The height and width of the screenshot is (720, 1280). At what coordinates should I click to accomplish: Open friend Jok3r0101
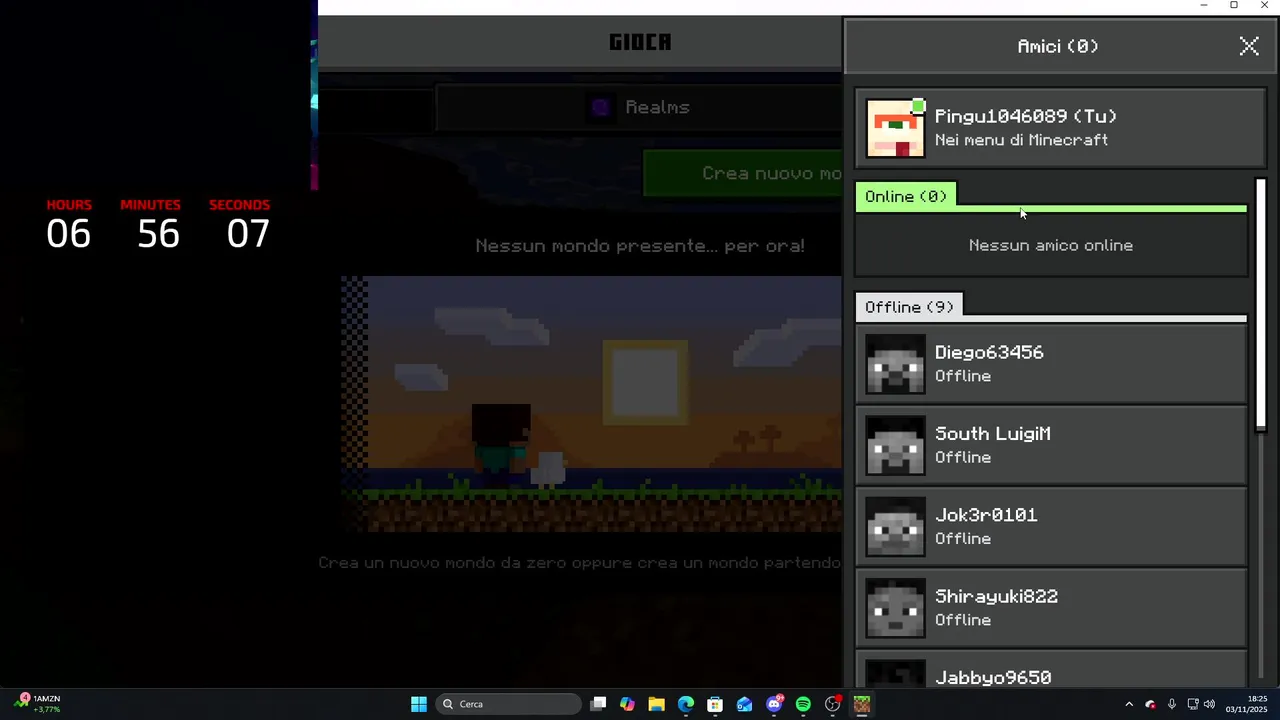pos(1051,526)
